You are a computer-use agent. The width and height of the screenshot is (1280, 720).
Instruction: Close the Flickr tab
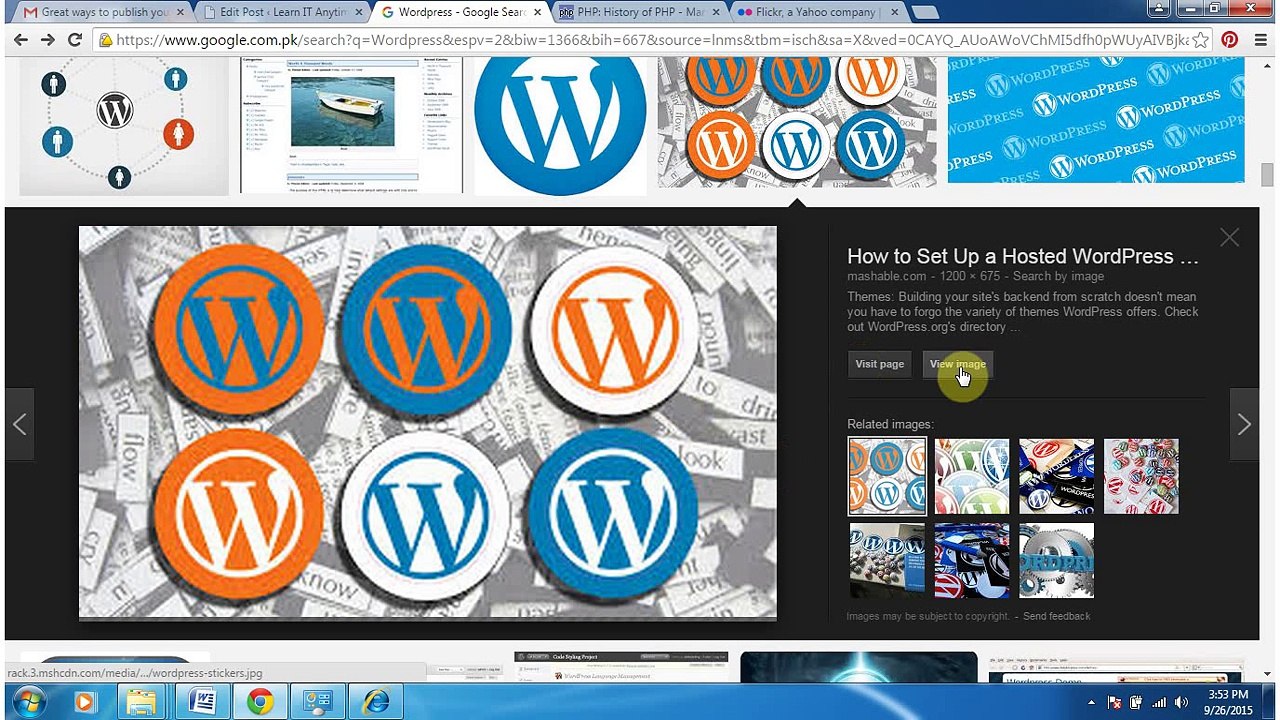[x=894, y=12]
